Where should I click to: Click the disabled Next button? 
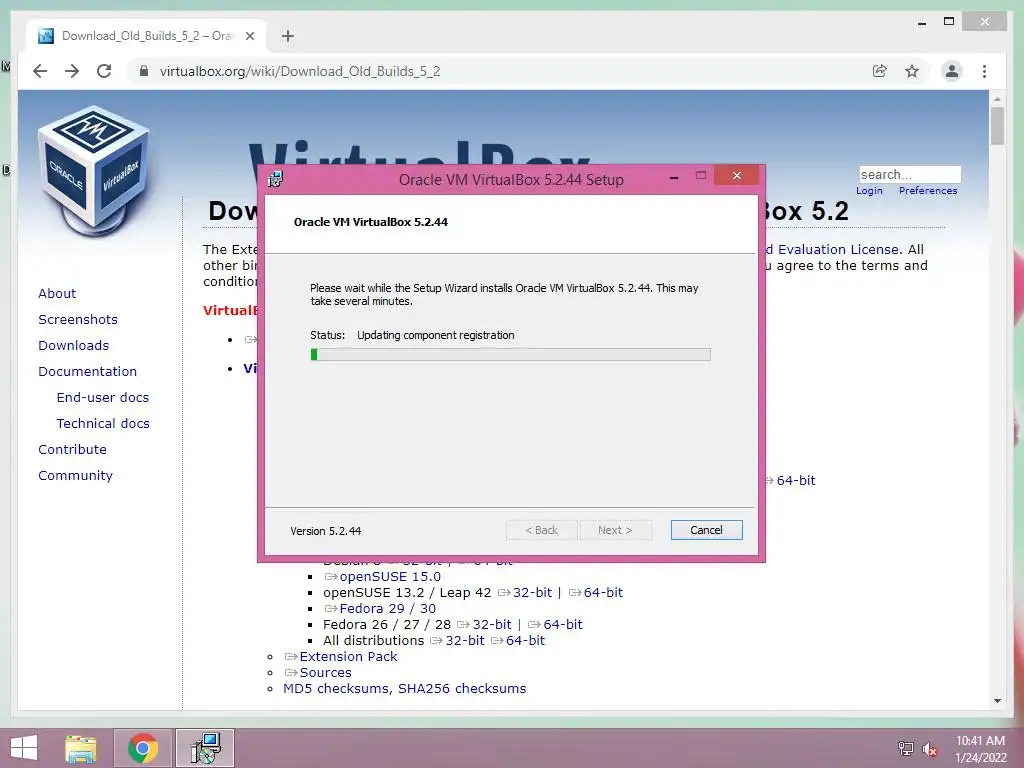pos(615,530)
